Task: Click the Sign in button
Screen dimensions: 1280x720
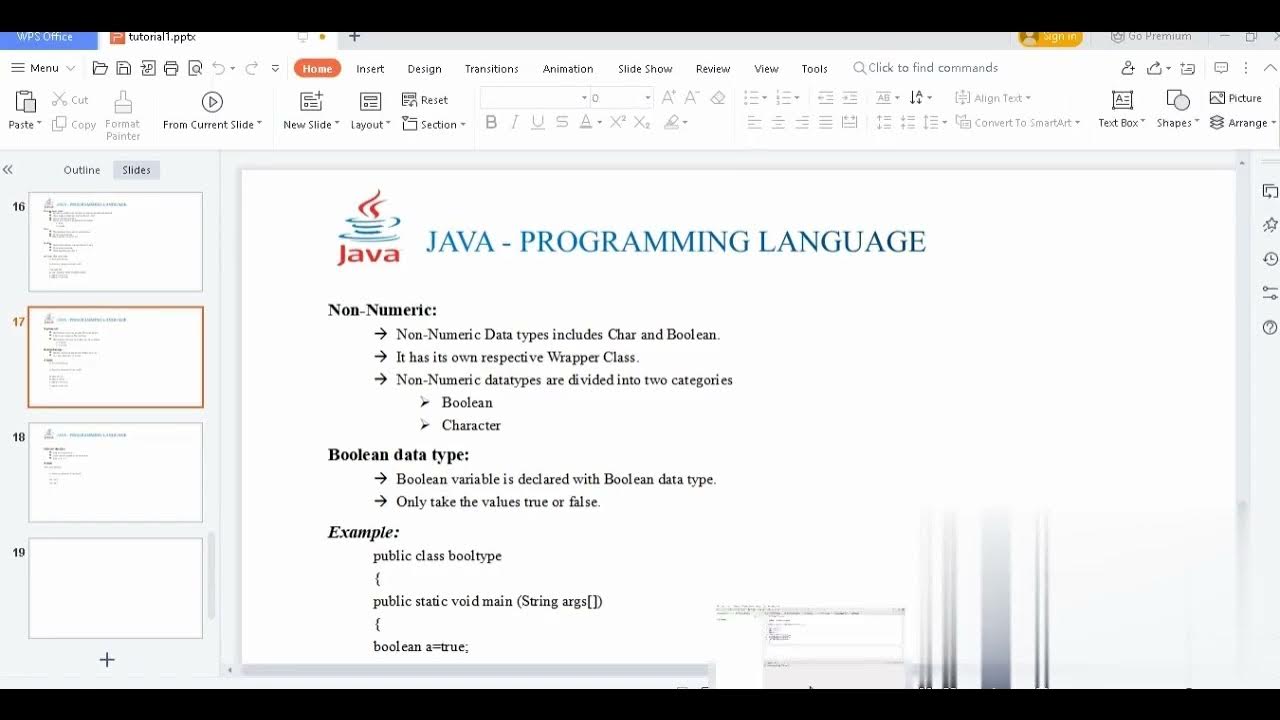Action: click(1050, 36)
